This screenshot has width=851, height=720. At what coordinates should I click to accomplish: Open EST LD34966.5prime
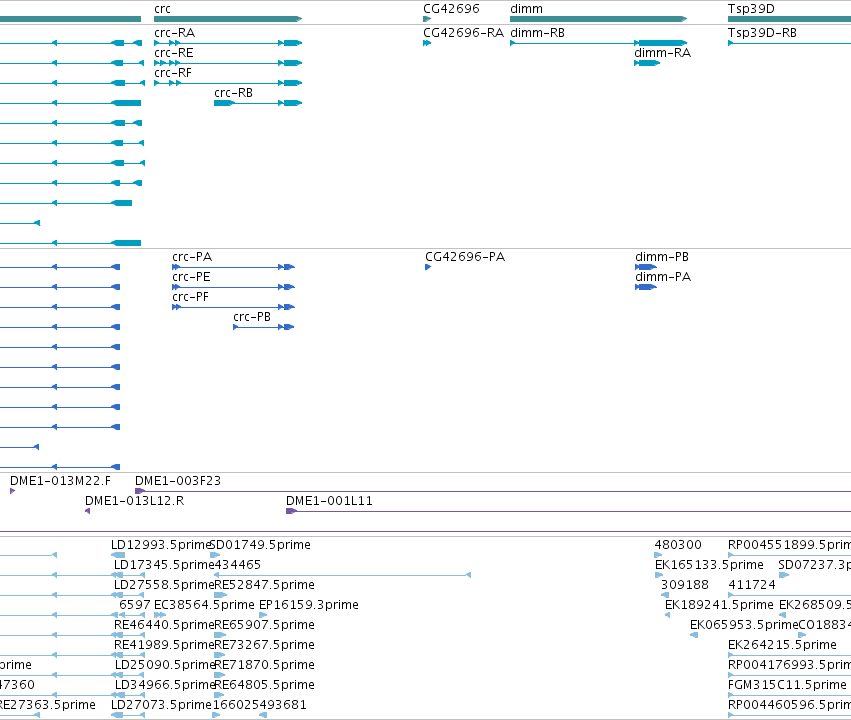(x=165, y=685)
